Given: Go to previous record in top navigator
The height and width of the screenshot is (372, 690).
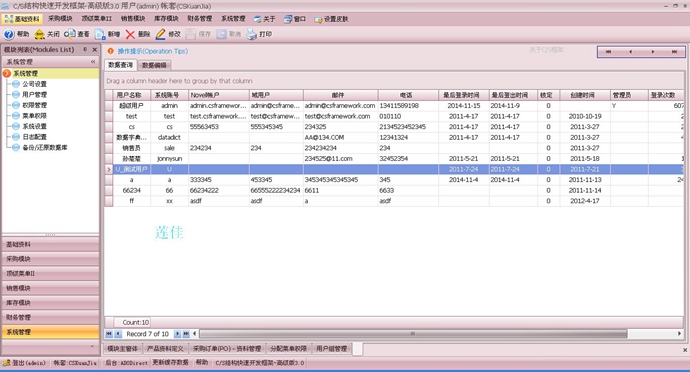Looking at the screenshot, I should coord(630,52).
